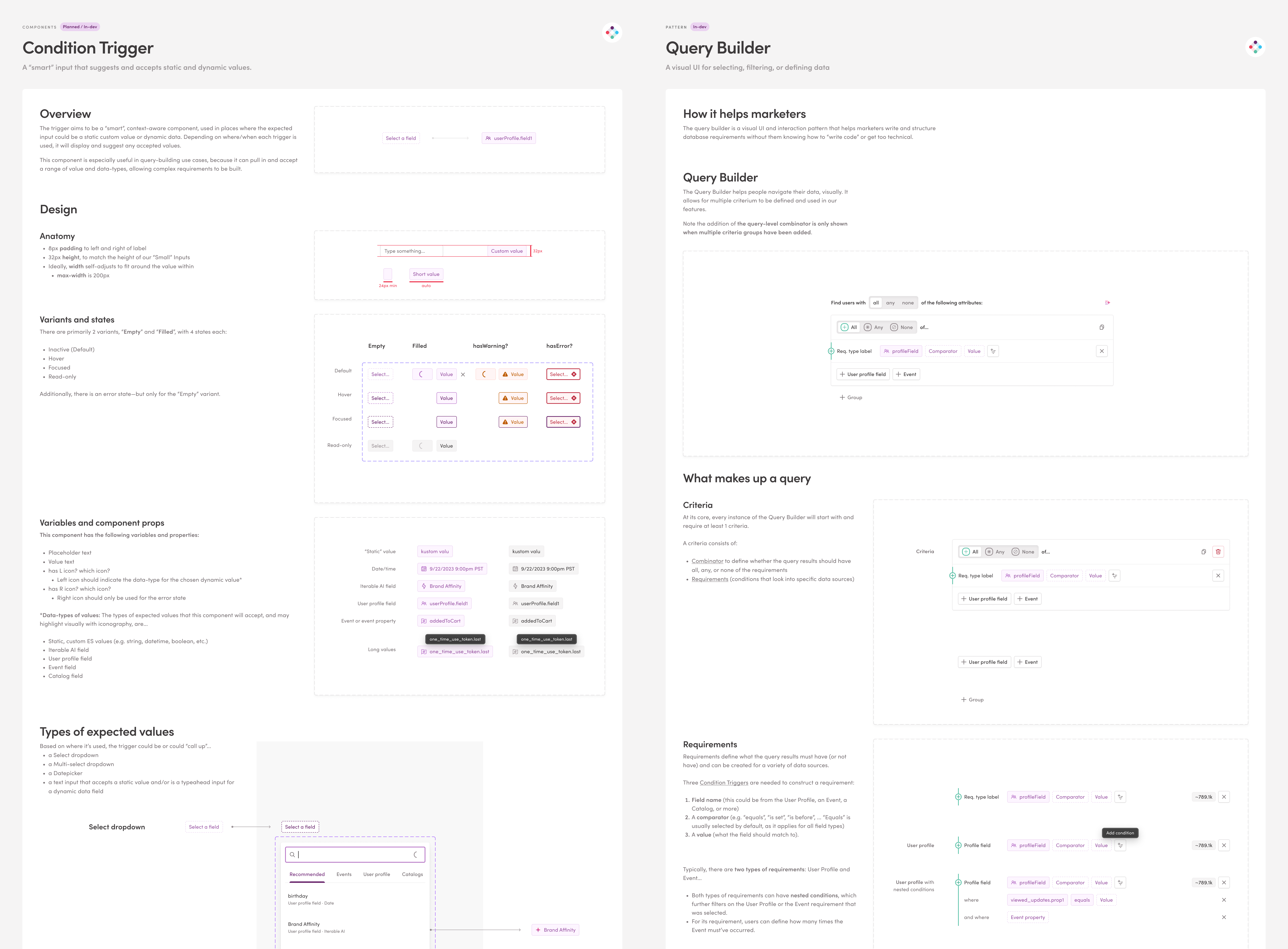This screenshot has width=1288, height=949.
Task: Open 'Select a field' beside 'Select dropdown' label
Action: tap(204, 827)
